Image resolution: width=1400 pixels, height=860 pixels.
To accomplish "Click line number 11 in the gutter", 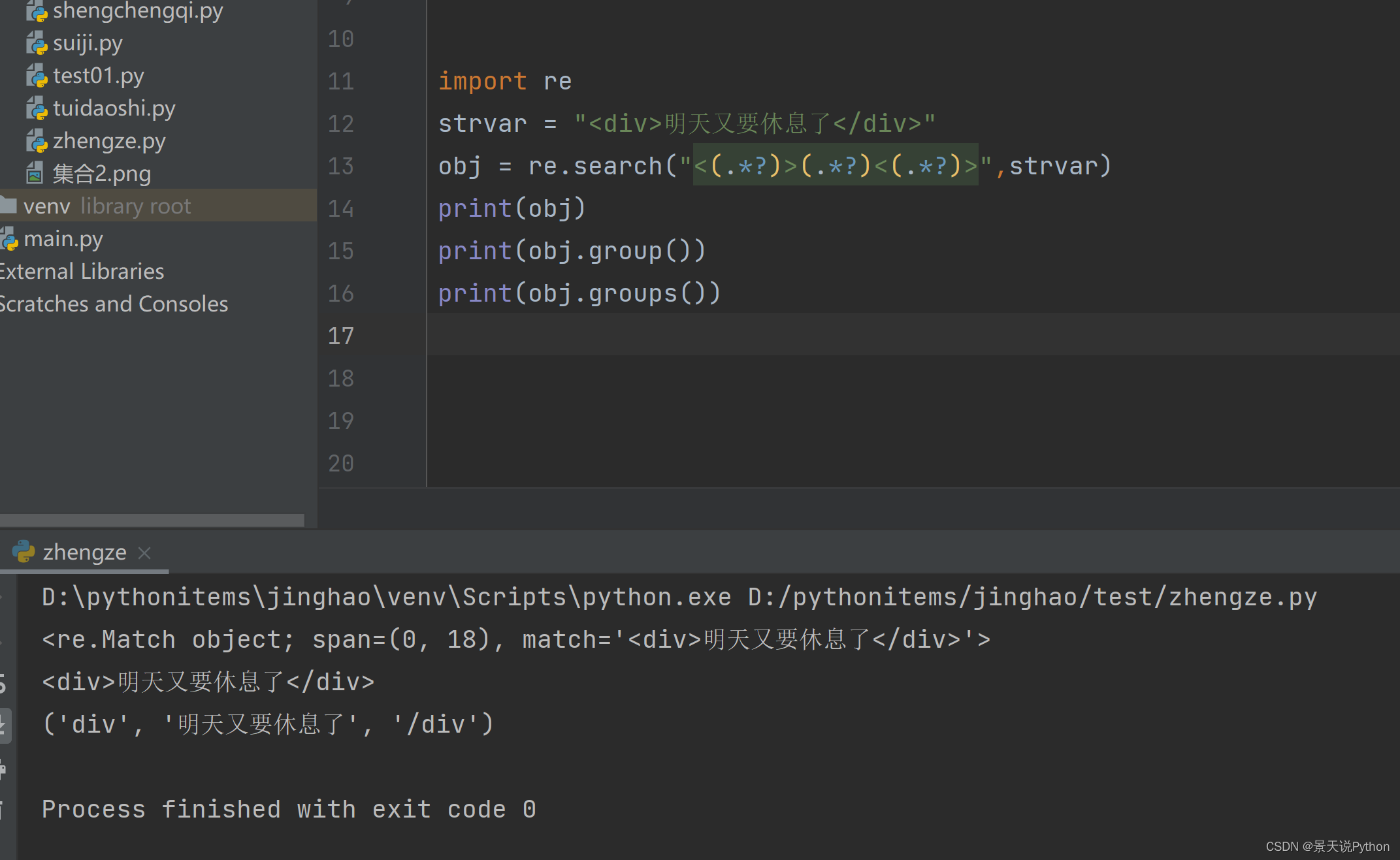I will pyautogui.click(x=341, y=82).
